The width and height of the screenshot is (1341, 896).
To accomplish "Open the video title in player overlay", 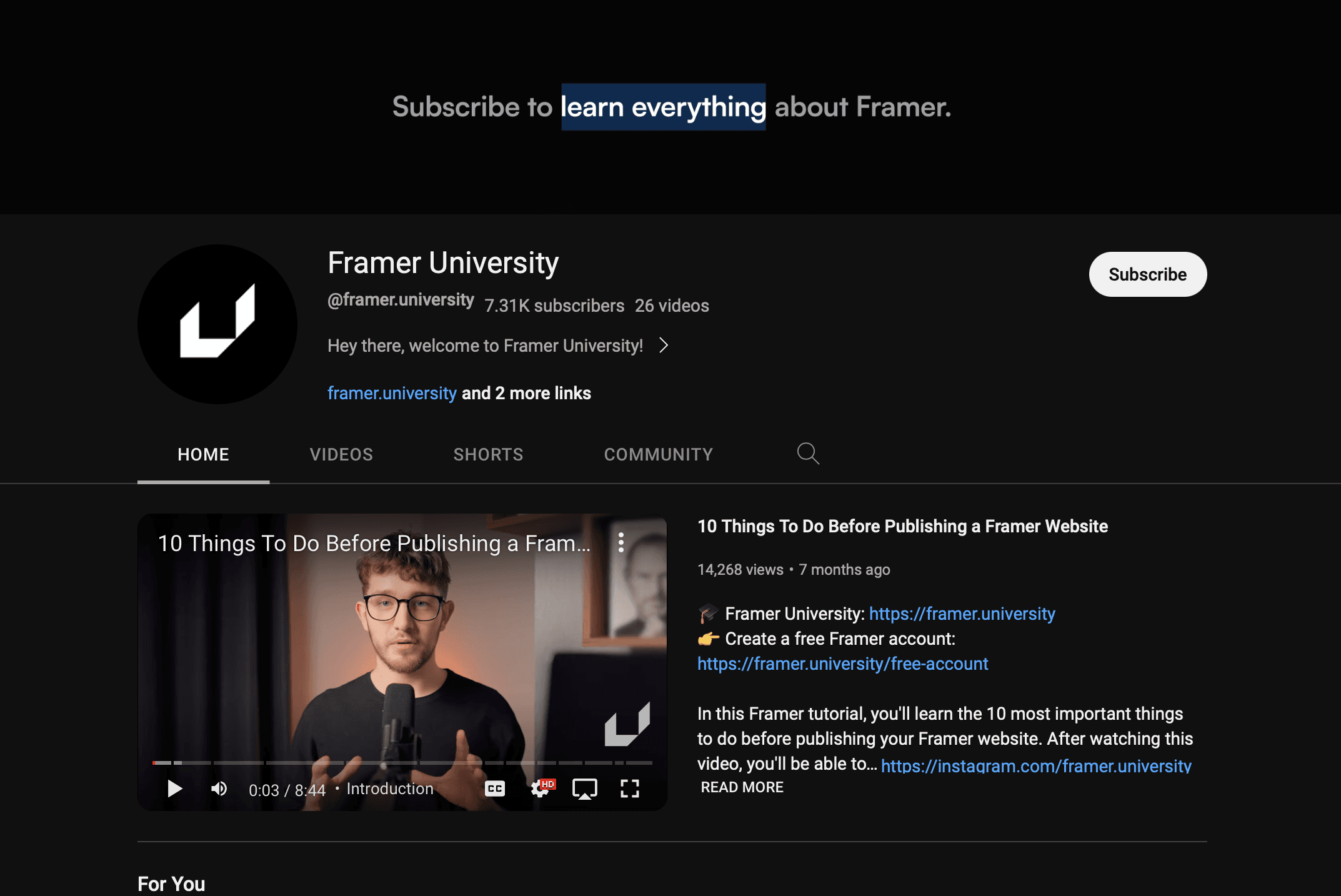I will pos(374,543).
